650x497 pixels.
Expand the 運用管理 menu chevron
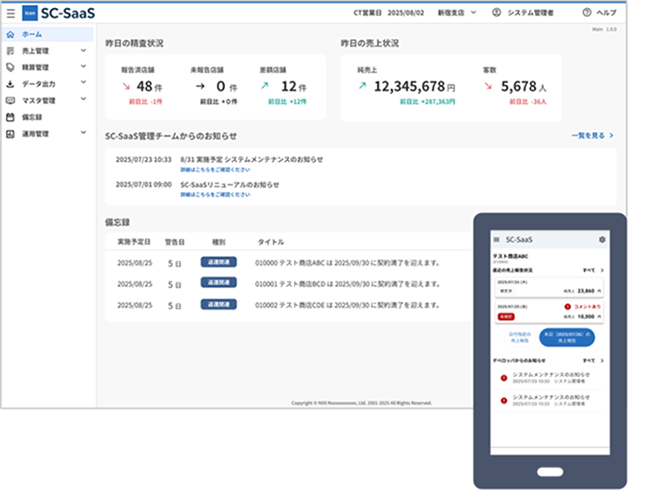tap(83, 132)
